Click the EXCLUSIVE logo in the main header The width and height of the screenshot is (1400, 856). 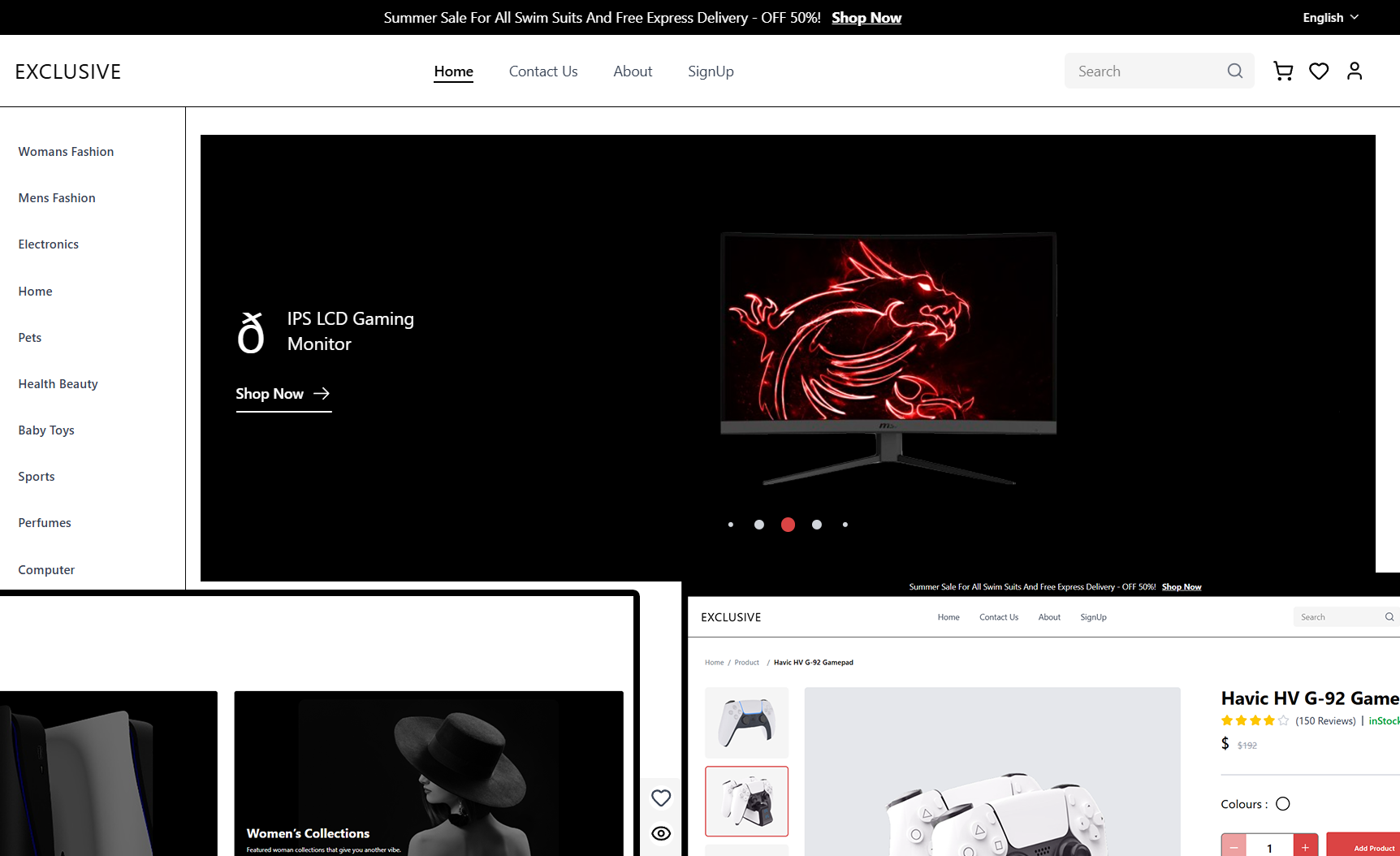click(x=68, y=71)
